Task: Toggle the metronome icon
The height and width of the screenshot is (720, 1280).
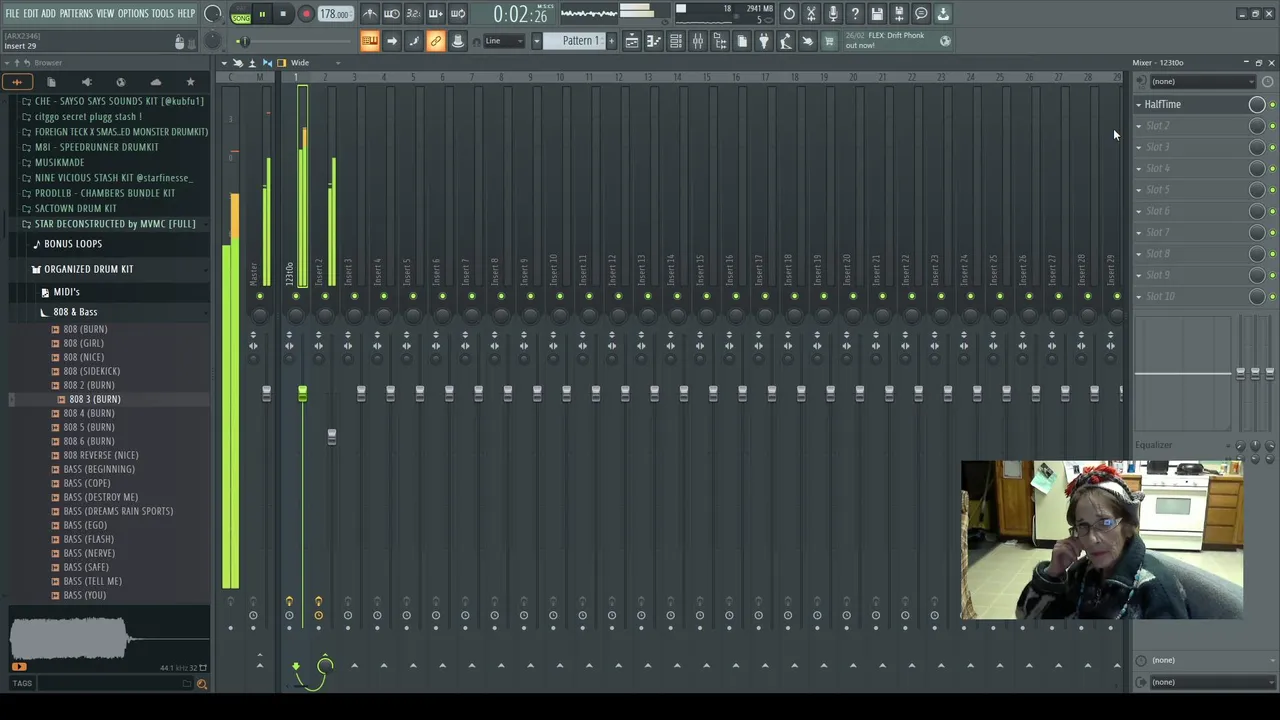Action: [x=370, y=14]
